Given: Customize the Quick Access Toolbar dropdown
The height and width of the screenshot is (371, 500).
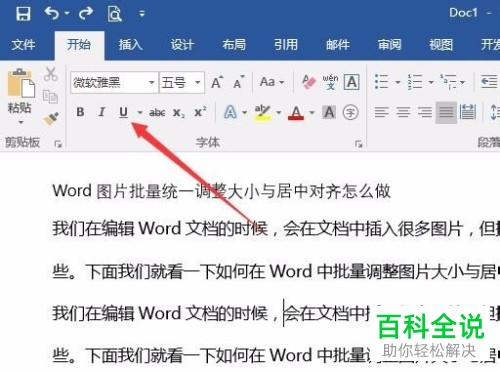Looking at the screenshot, I should (142, 14).
